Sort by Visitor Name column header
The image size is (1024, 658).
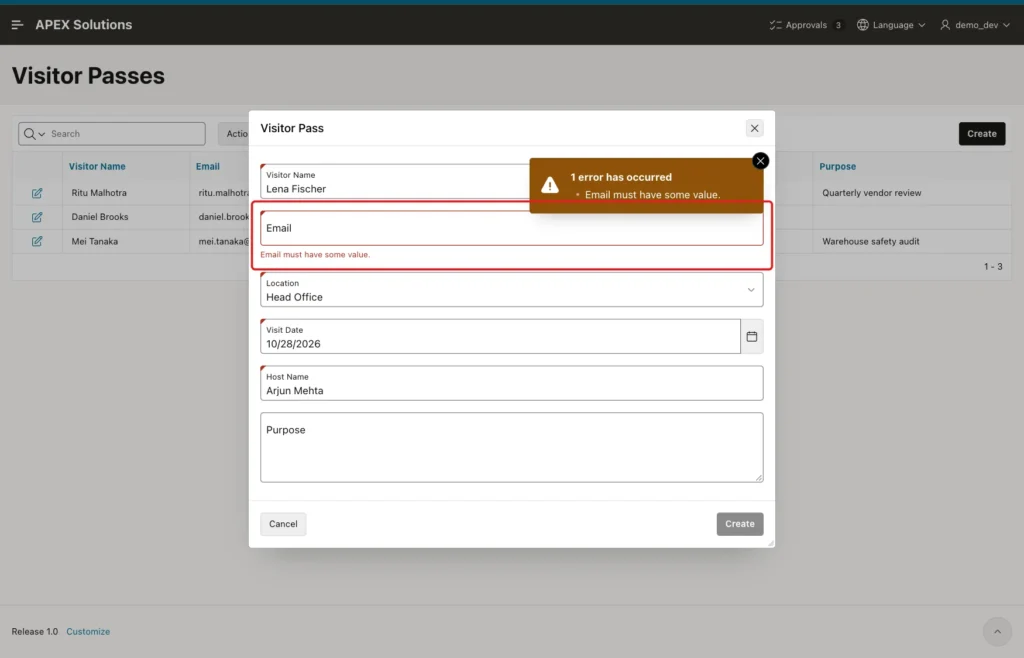[x=97, y=166]
